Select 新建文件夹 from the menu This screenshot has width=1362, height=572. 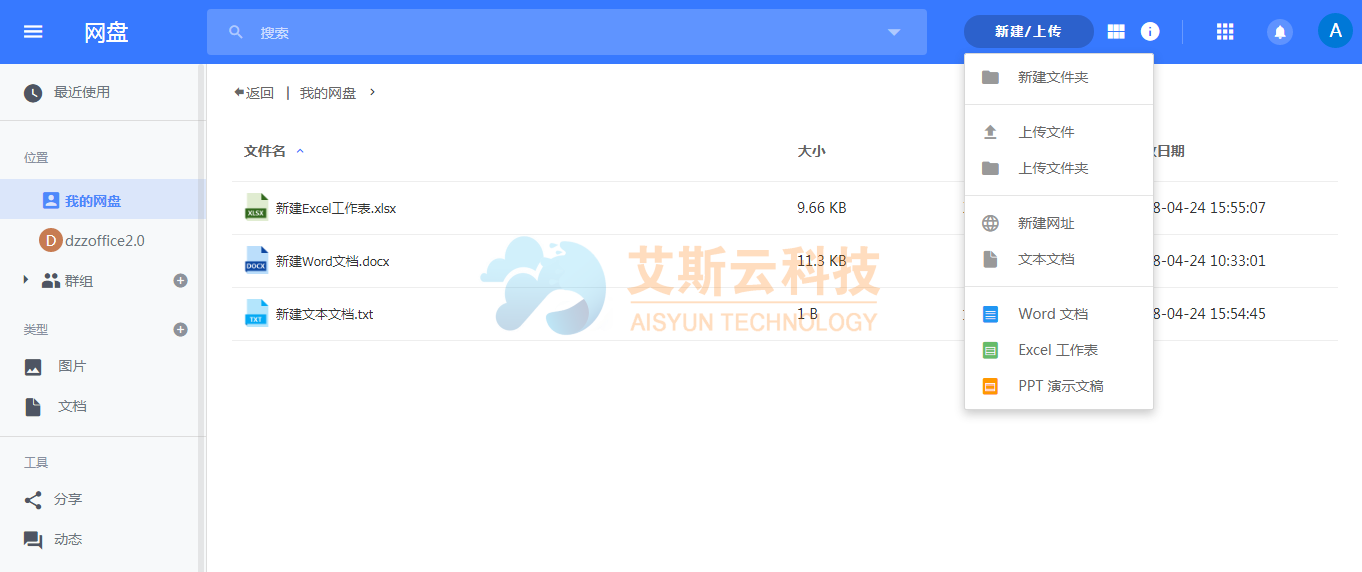(x=1052, y=77)
